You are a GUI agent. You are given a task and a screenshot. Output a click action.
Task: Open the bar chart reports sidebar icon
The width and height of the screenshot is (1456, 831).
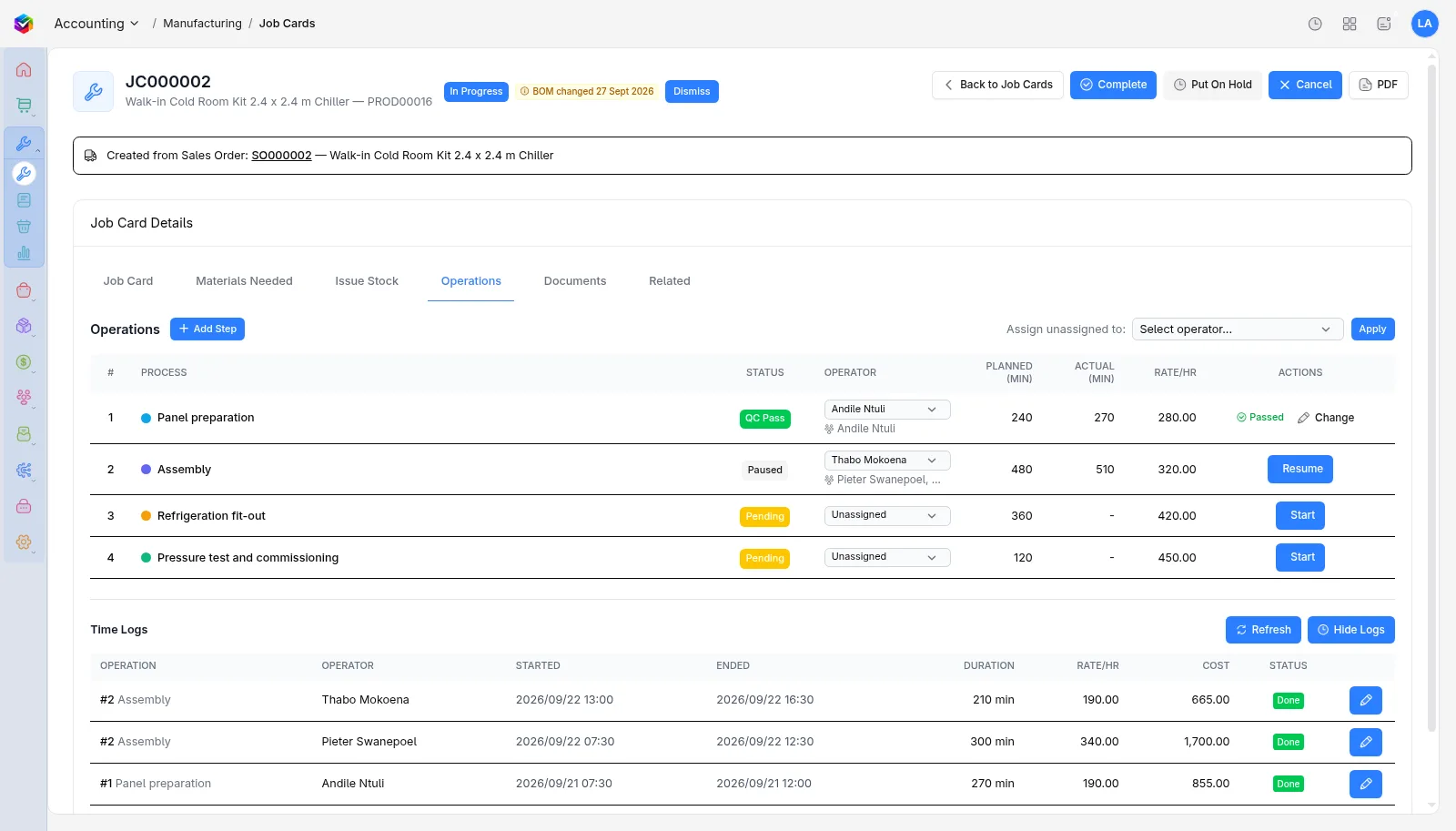[24, 253]
